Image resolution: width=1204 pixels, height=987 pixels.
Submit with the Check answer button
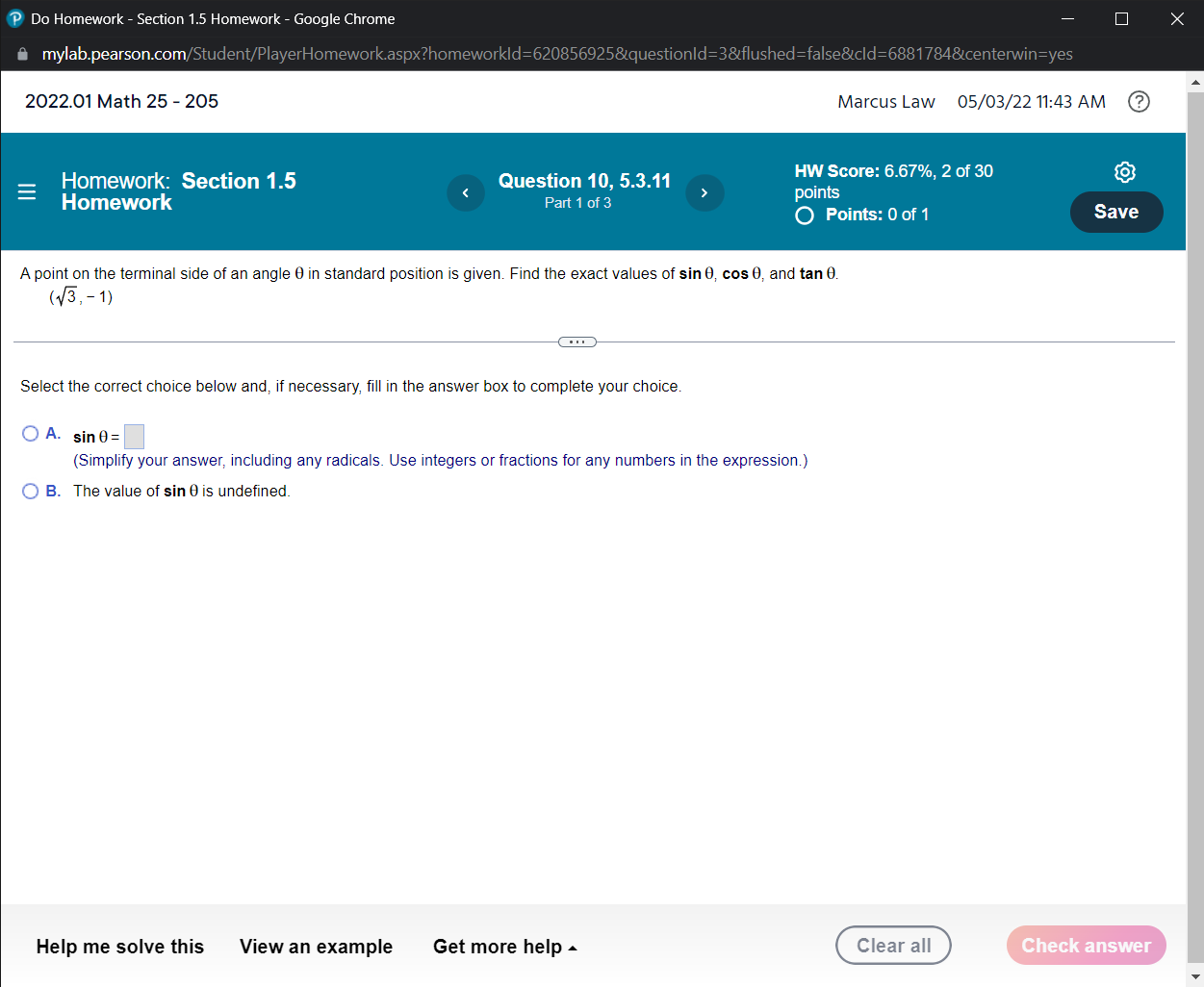[1086, 946]
